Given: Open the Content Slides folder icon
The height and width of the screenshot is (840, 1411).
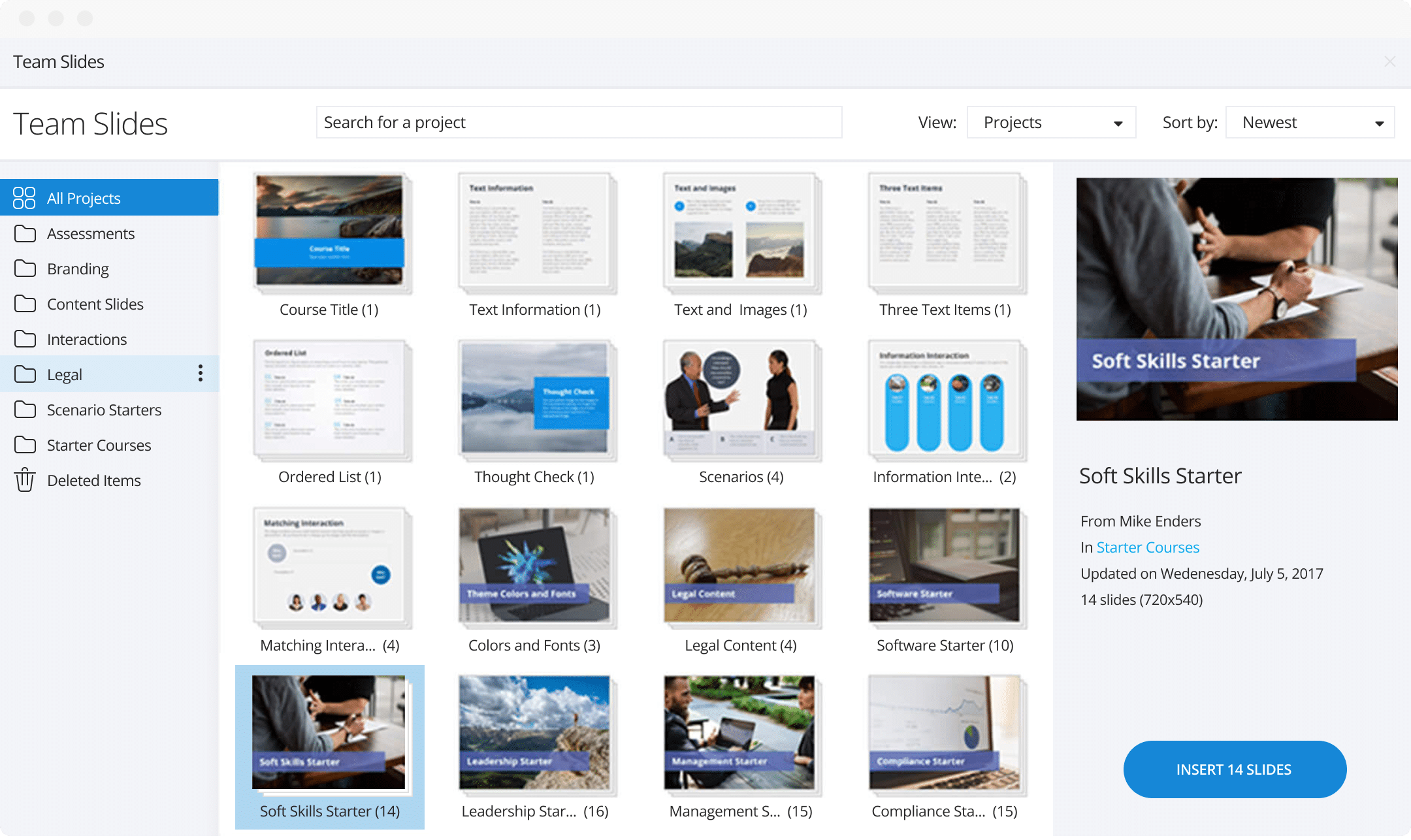Looking at the screenshot, I should point(25,304).
